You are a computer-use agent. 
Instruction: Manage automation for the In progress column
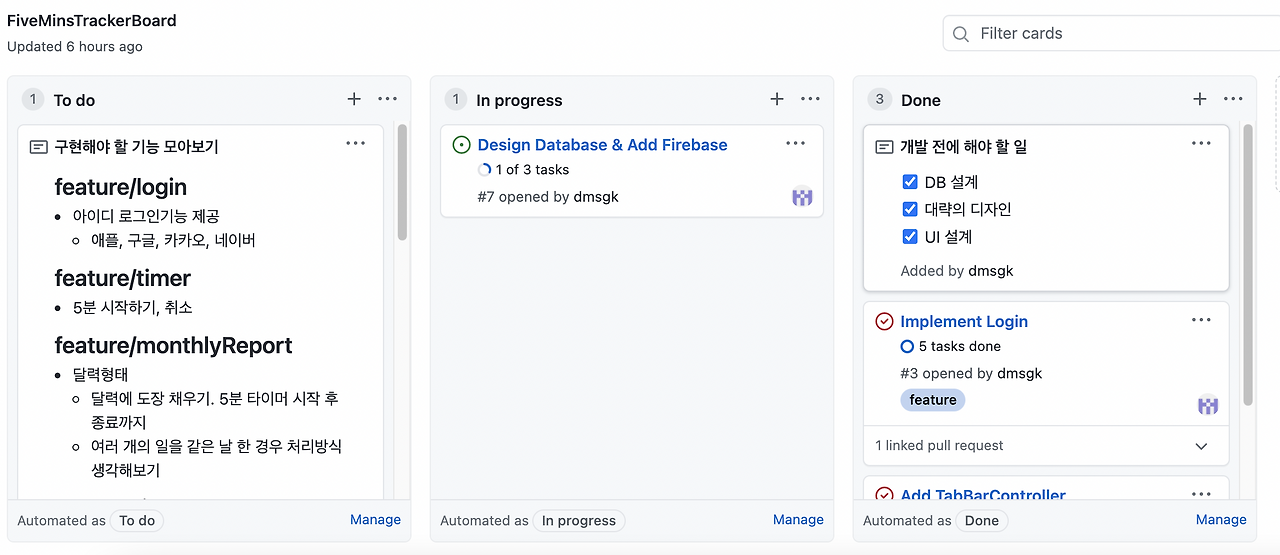tap(798, 520)
